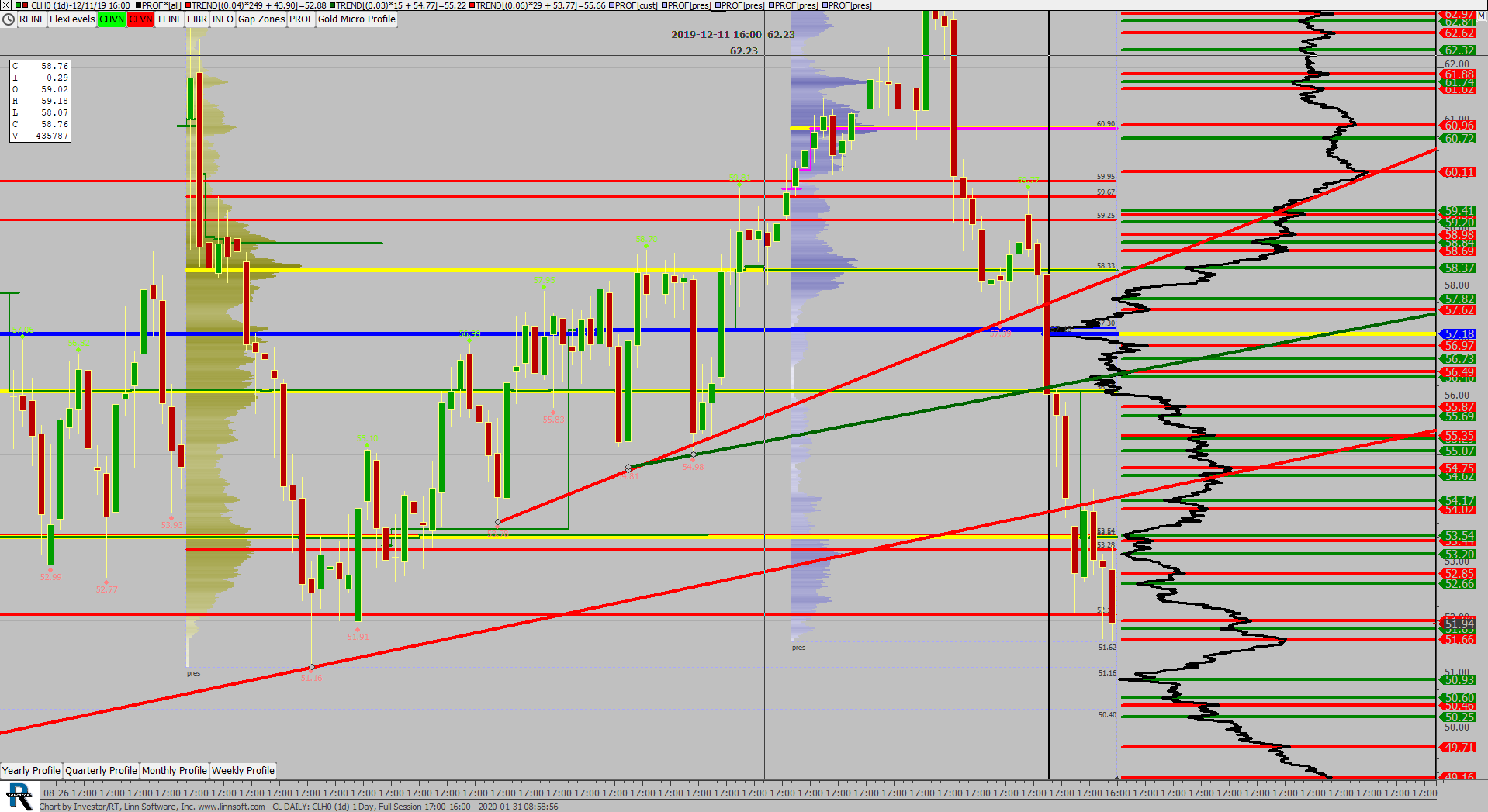This screenshot has width=1488, height=812.
Task: Click the change value -0.29 in data box
Action: pos(54,78)
